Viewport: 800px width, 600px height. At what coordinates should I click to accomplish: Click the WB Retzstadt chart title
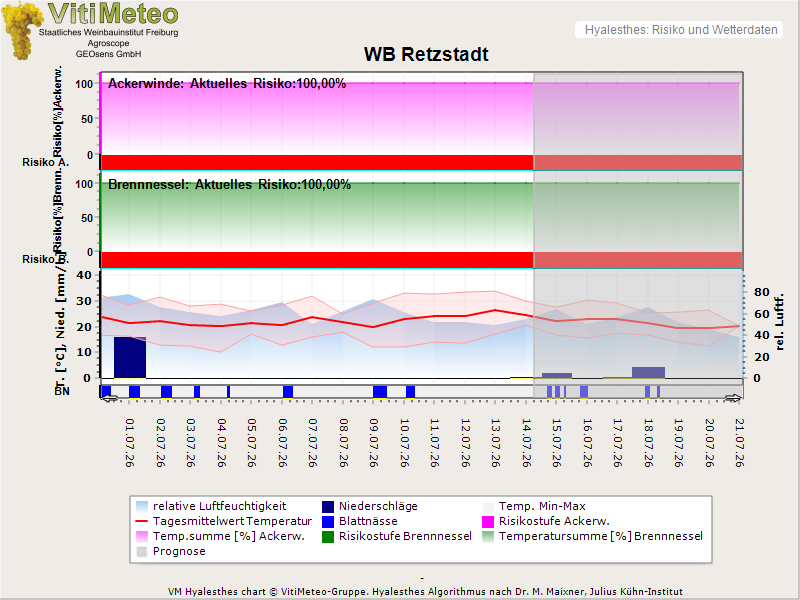click(426, 54)
